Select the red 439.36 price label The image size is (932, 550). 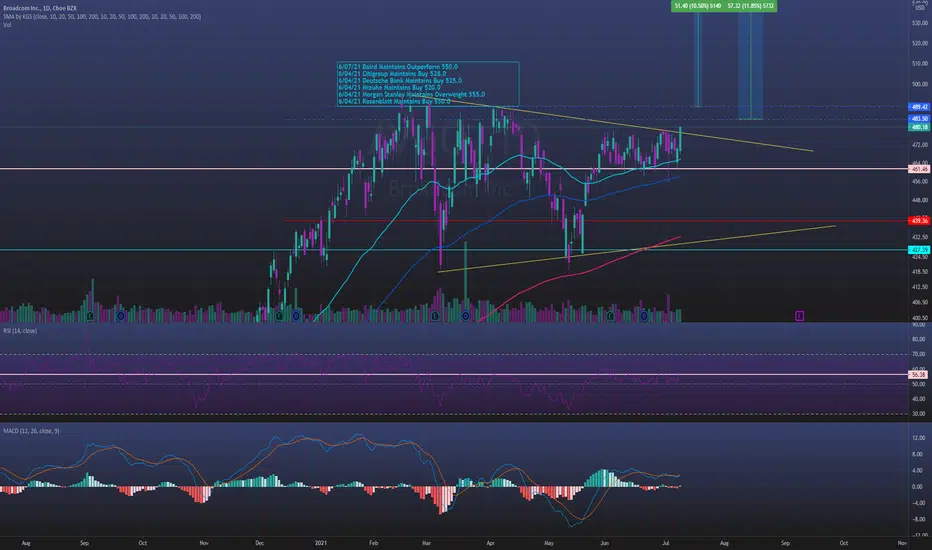pos(919,221)
